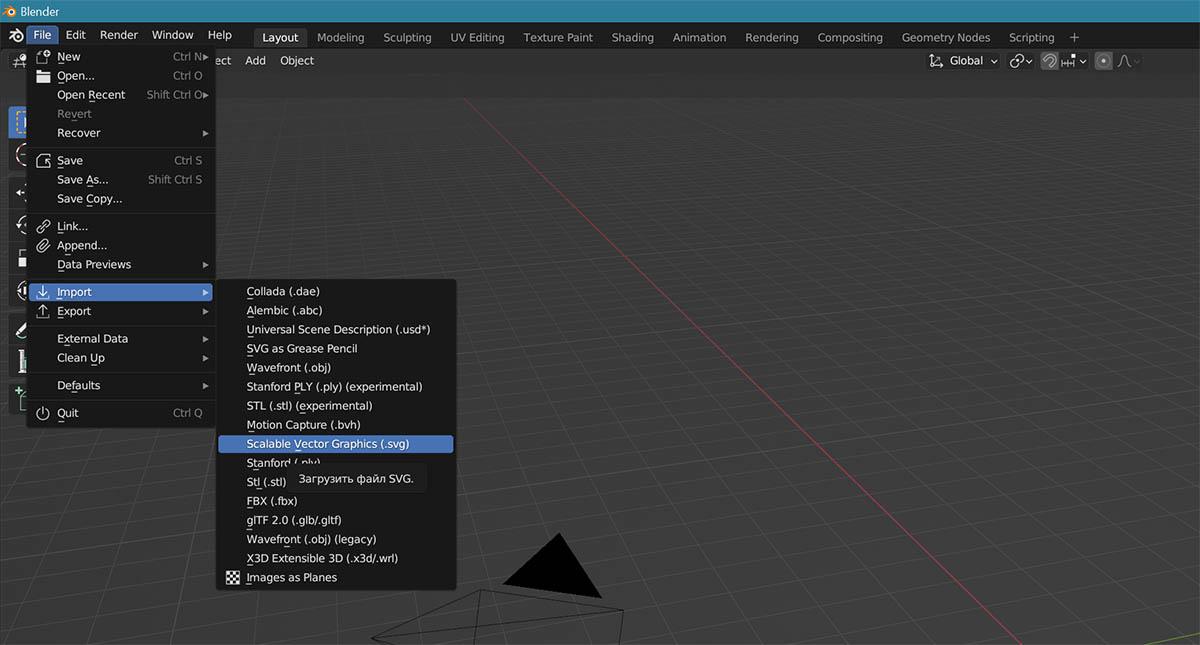
Task: Open the Edit menu
Action: tap(76, 35)
